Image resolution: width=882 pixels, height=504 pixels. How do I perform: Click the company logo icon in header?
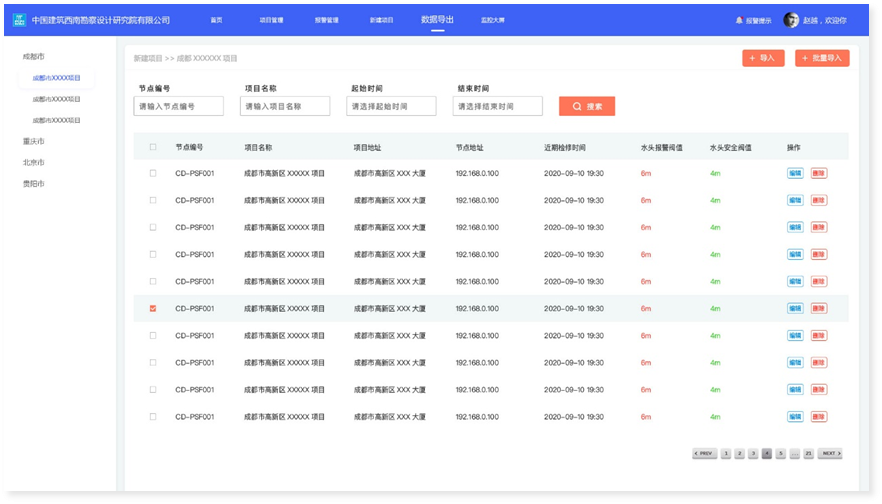pyautogui.click(x=20, y=20)
